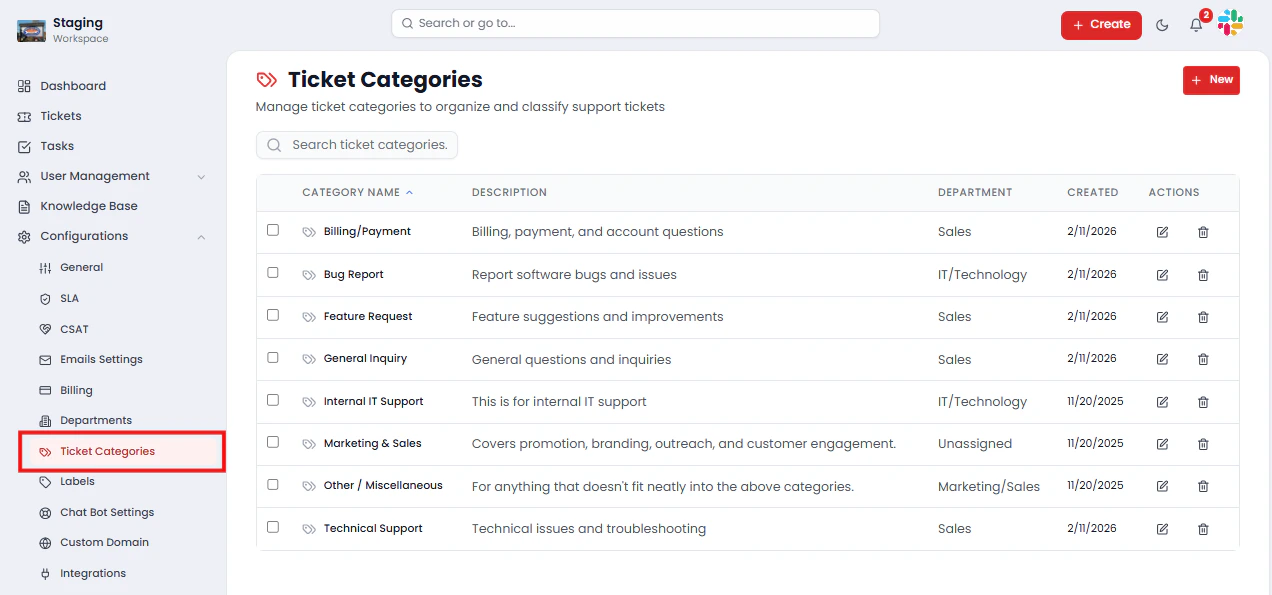Focus the Search ticket categories field
Image resolution: width=1272 pixels, height=595 pixels.
368,145
